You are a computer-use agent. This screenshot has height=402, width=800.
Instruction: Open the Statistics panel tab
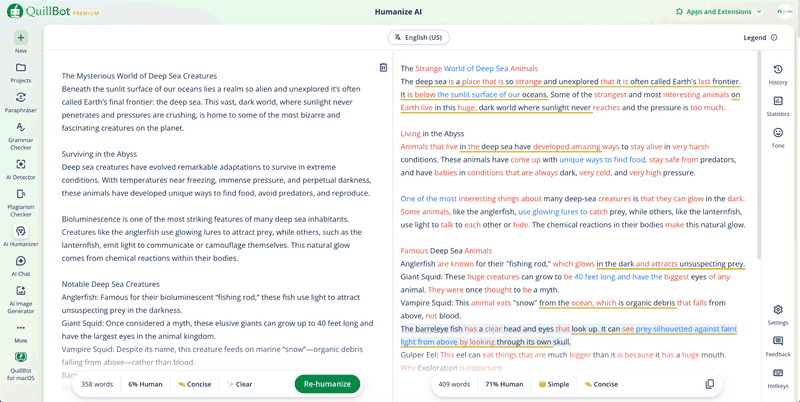pyautogui.click(x=778, y=106)
